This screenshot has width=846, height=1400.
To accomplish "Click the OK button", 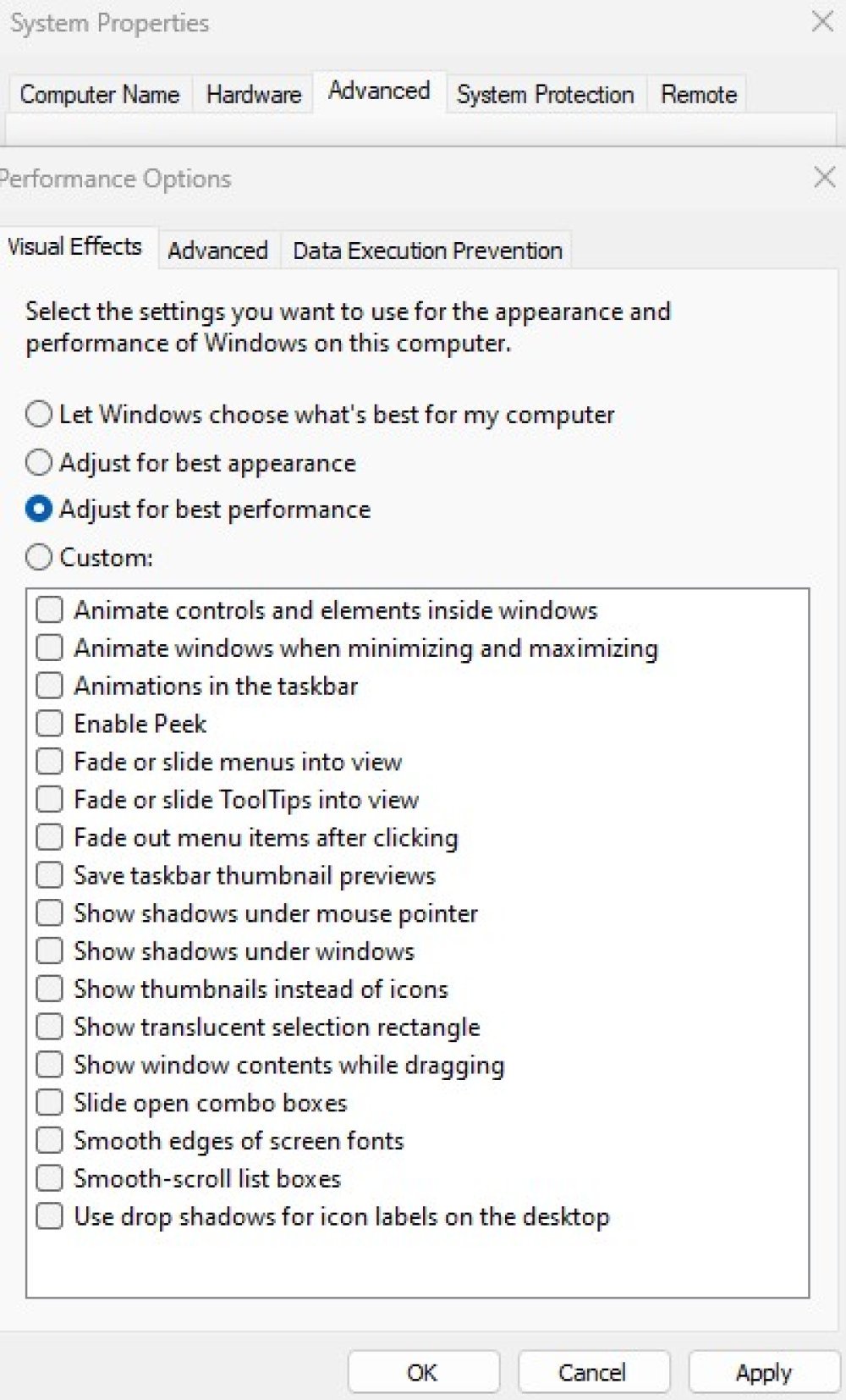I will point(423,1372).
